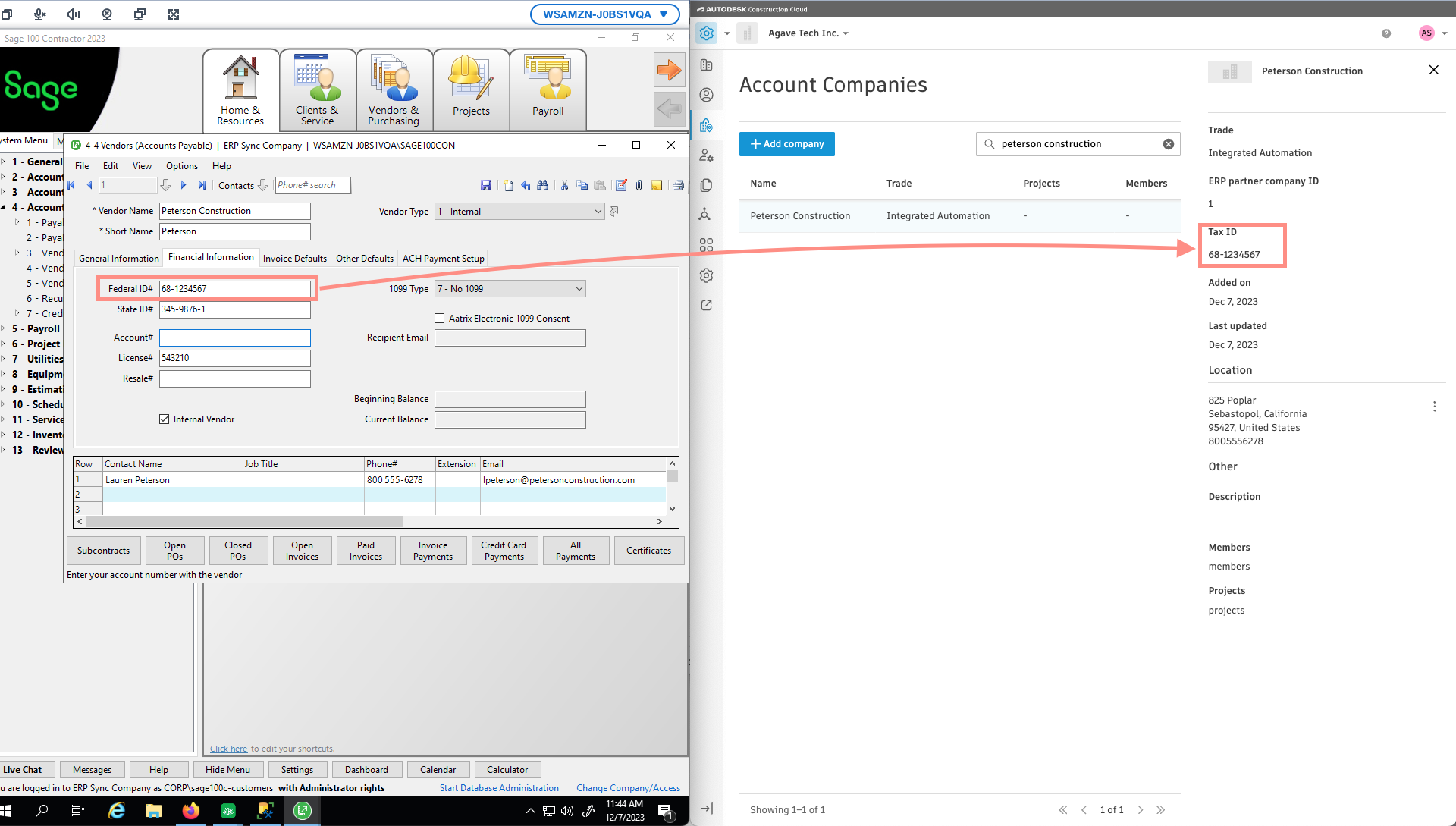Viewport: 1456px width, 826px height.
Task: Open the Options menu
Action: point(182,166)
